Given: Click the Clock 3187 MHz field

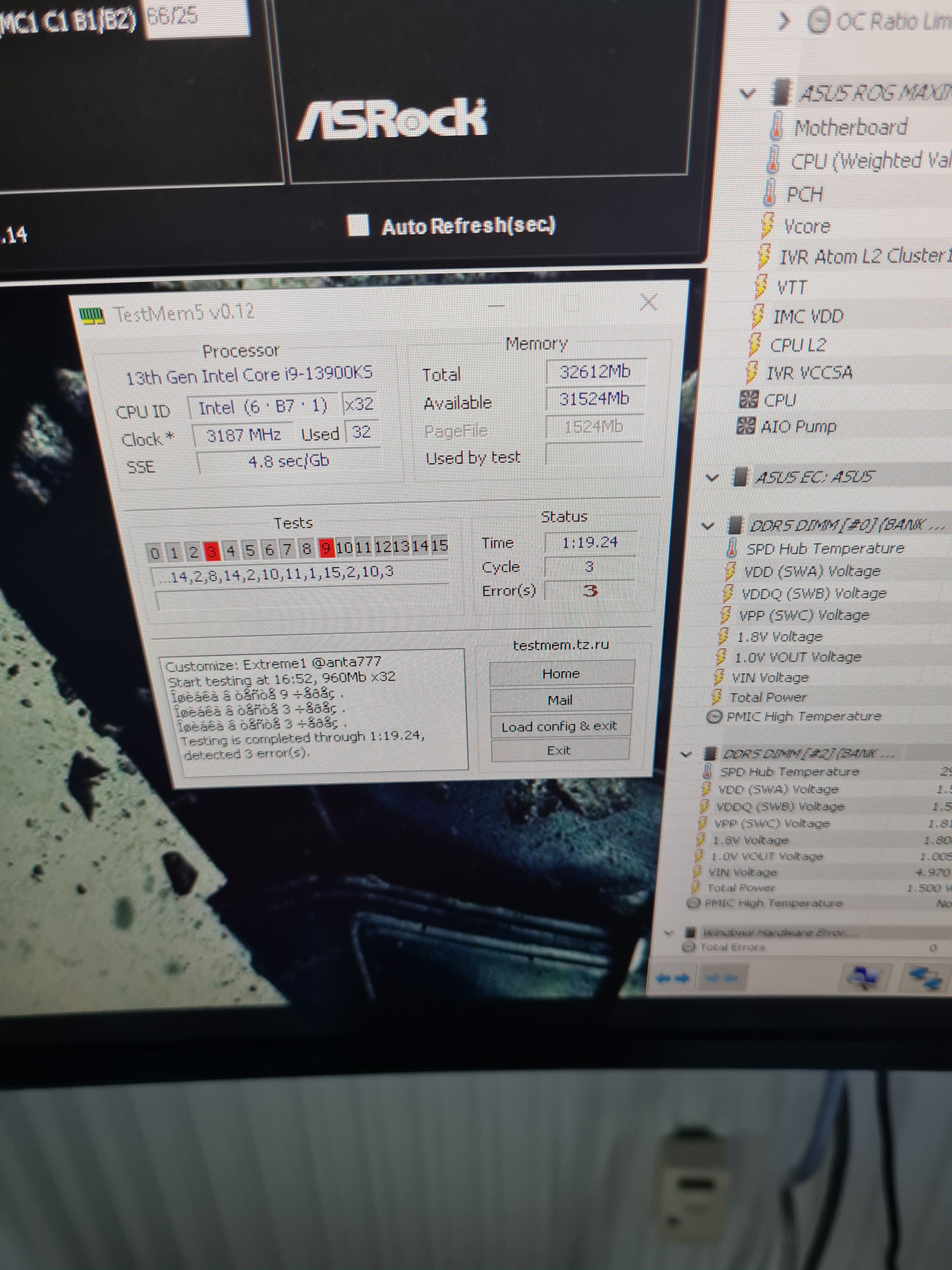Looking at the screenshot, I should click(243, 435).
